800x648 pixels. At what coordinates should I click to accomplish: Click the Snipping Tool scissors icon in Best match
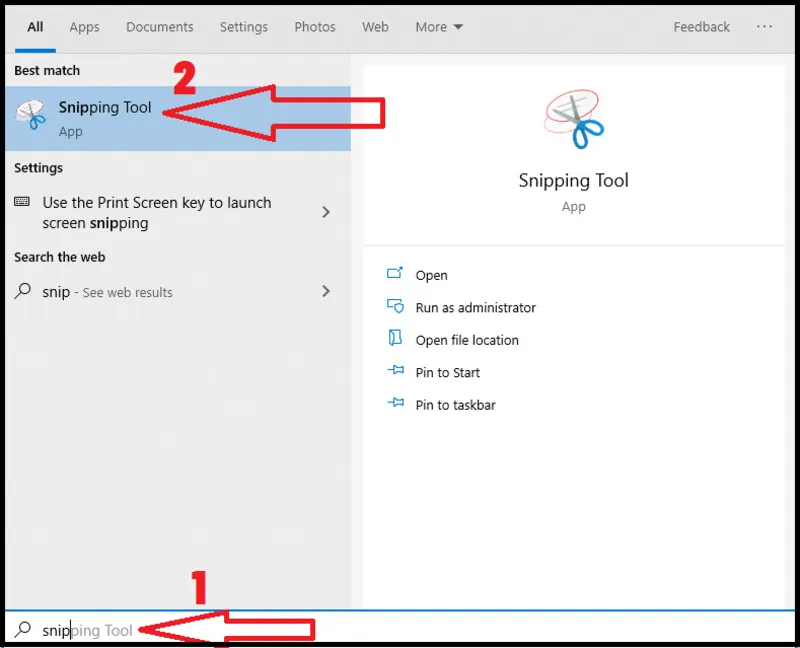[31, 116]
